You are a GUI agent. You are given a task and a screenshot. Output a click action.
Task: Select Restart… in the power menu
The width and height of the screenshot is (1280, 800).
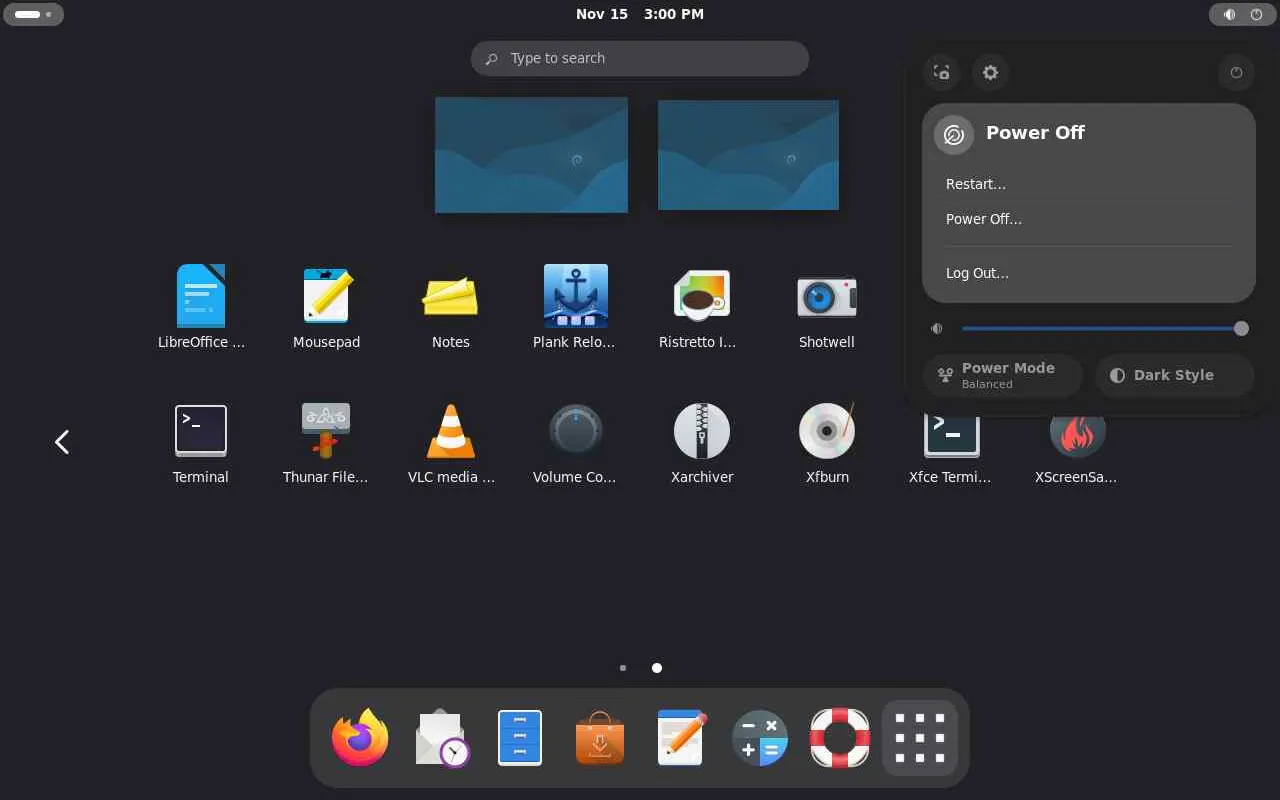point(1088,184)
